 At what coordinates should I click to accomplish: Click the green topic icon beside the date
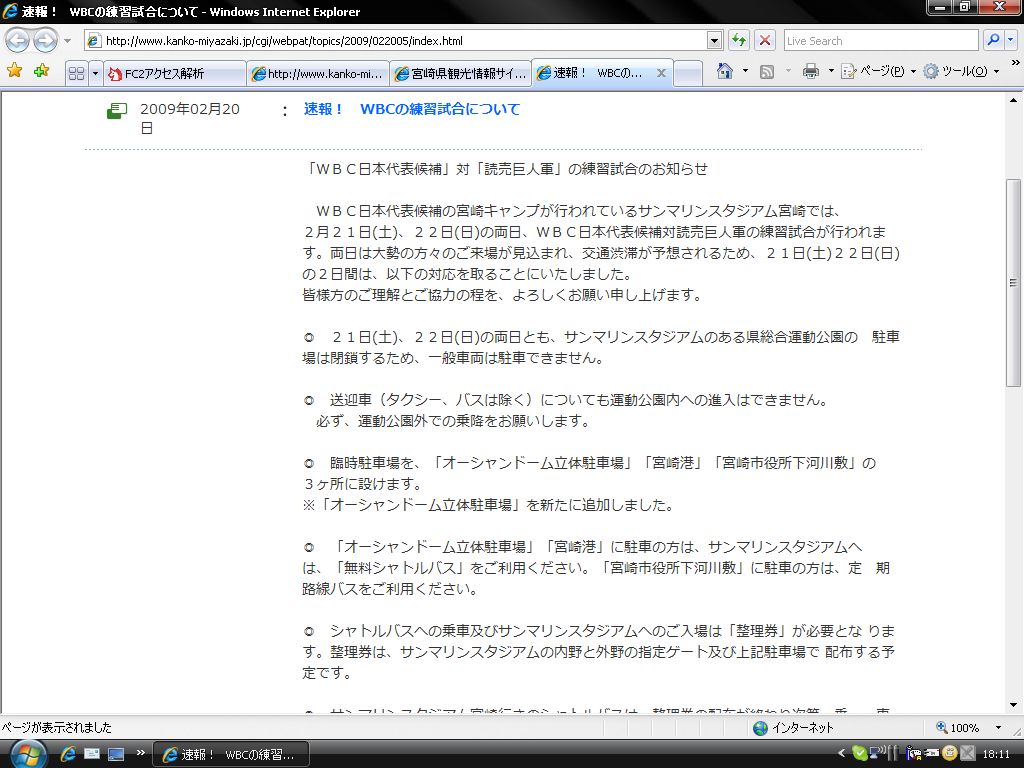117,111
